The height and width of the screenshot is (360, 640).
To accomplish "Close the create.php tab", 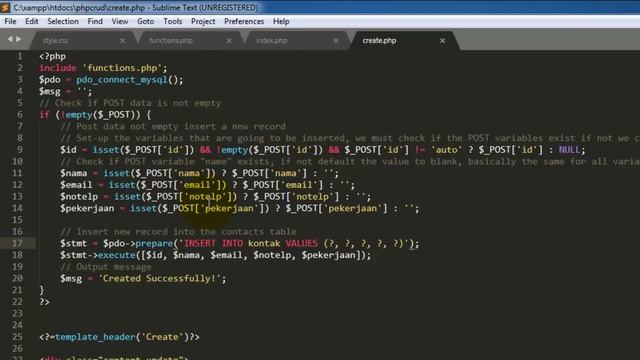I will click(x=442, y=41).
